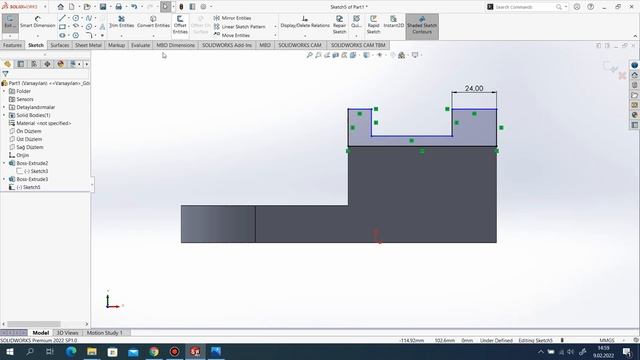
Task: Click Trim Entities tool
Action: (x=122, y=22)
